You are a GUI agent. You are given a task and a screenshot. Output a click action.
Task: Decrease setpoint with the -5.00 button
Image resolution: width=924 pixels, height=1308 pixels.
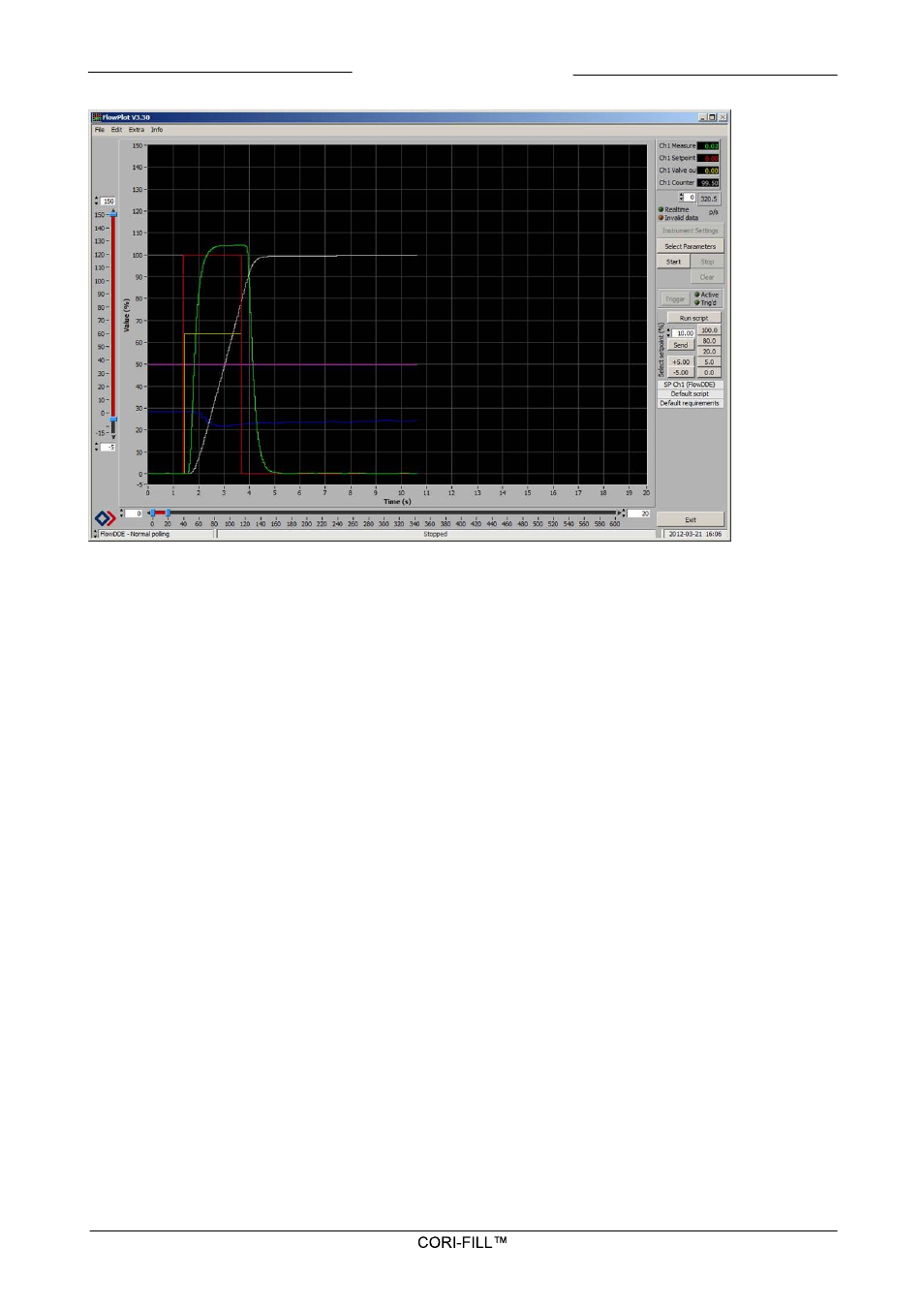click(x=681, y=372)
